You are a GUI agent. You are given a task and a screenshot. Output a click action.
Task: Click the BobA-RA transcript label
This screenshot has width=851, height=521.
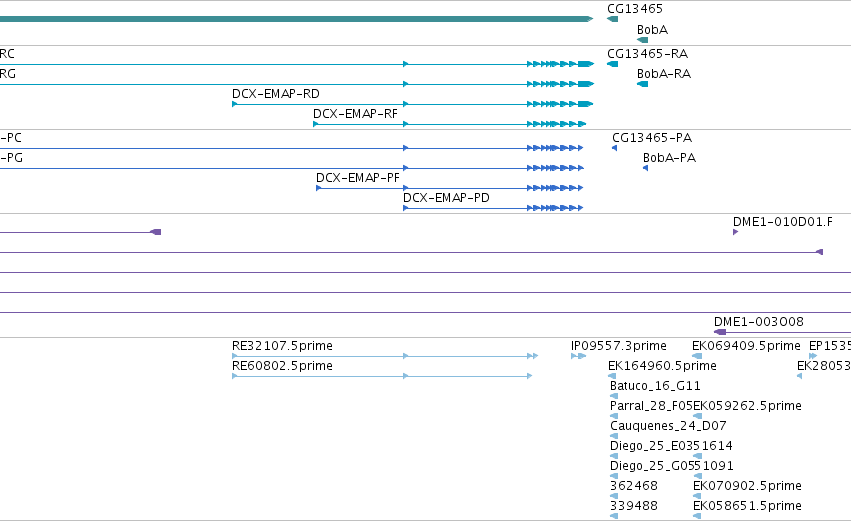pyautogui.click(x=663, y=74)
